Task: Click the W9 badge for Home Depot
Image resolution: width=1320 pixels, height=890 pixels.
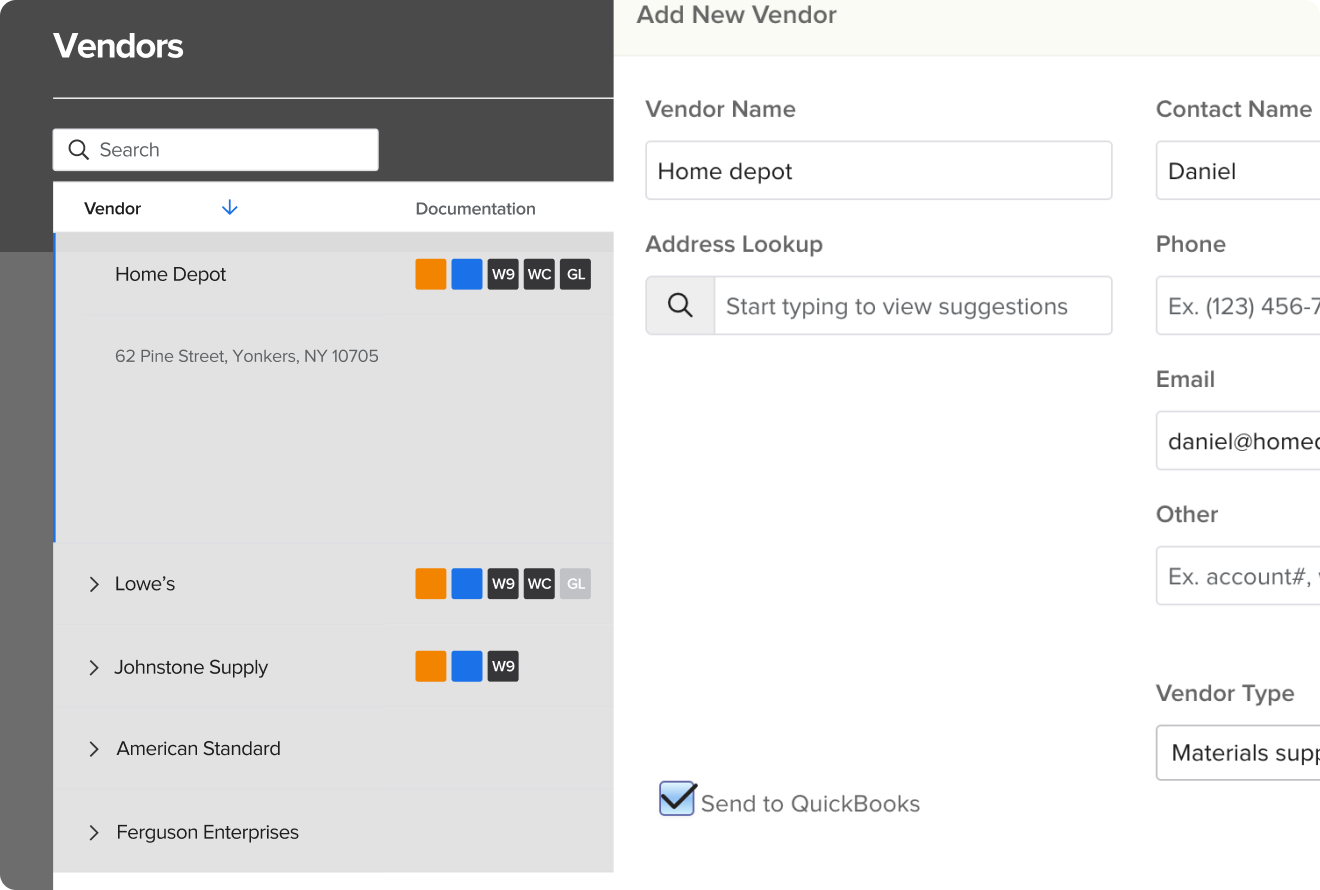Action: pos(503,274)
